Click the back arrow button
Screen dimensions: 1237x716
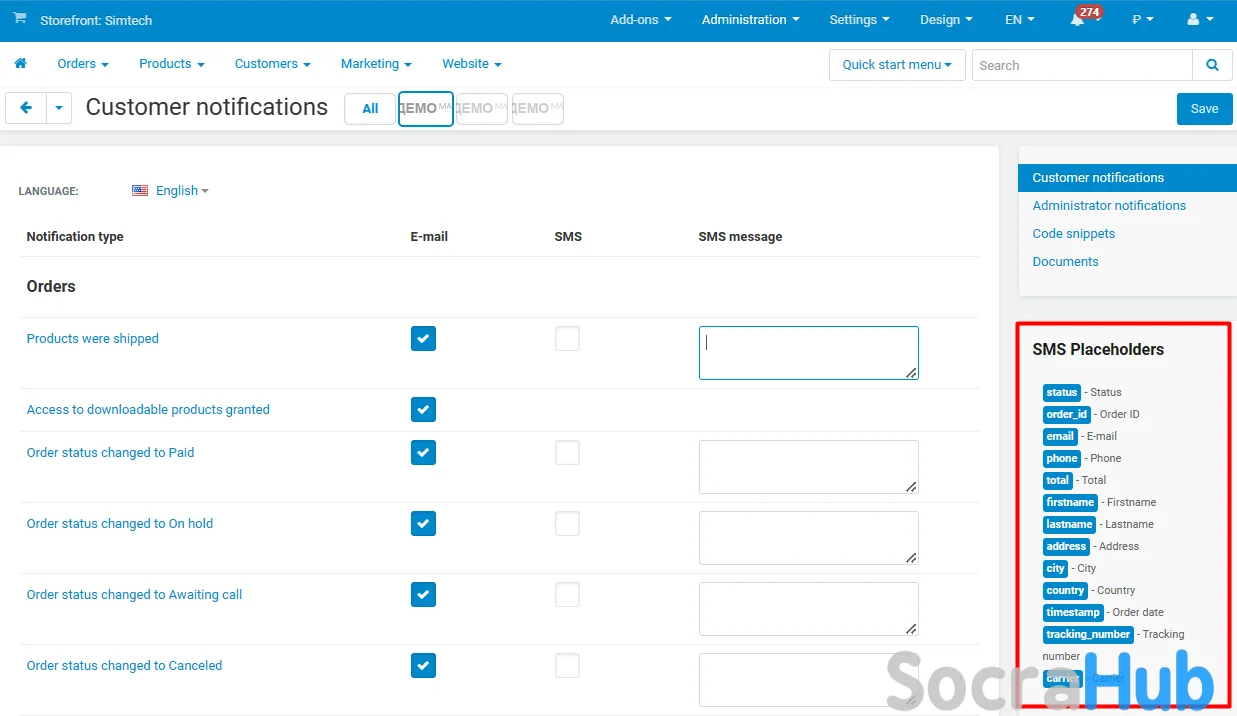click(26, 108)
